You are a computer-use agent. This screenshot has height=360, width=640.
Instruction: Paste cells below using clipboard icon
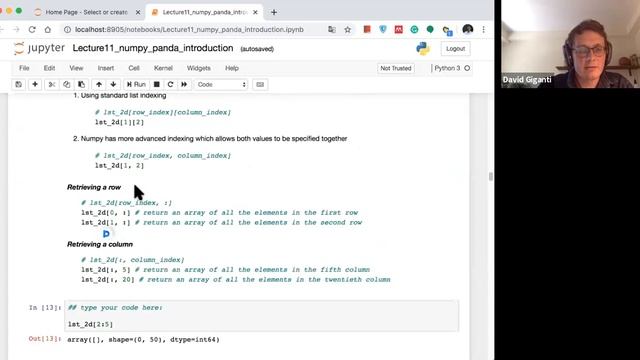(82, 84)
